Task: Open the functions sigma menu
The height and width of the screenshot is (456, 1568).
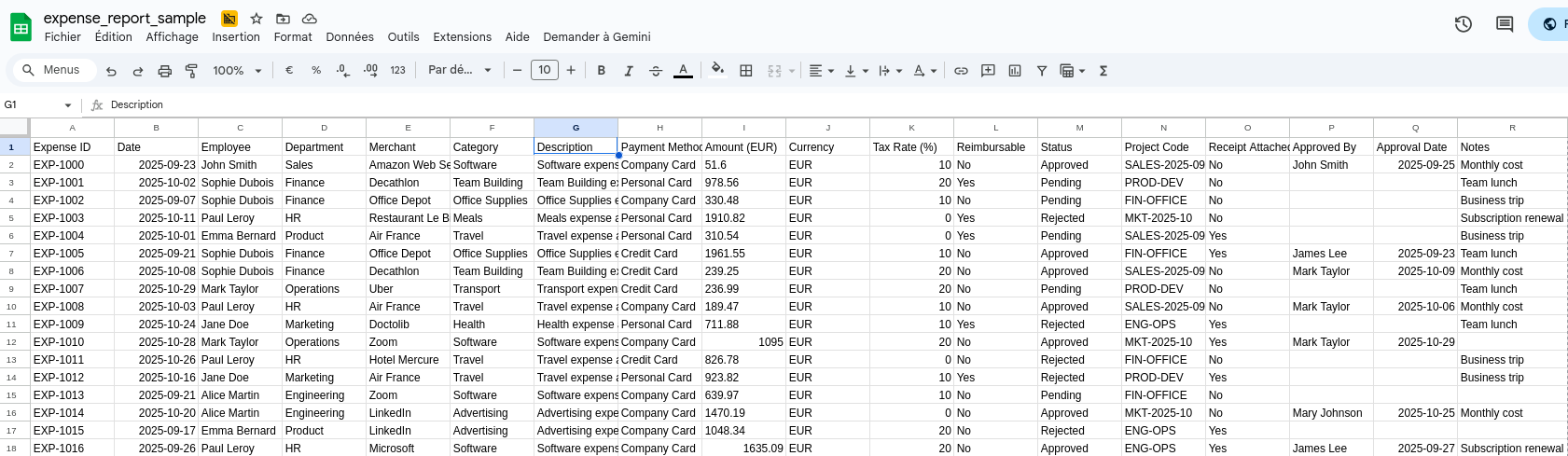Action: pyautogui.click(x=1103, y=70)
